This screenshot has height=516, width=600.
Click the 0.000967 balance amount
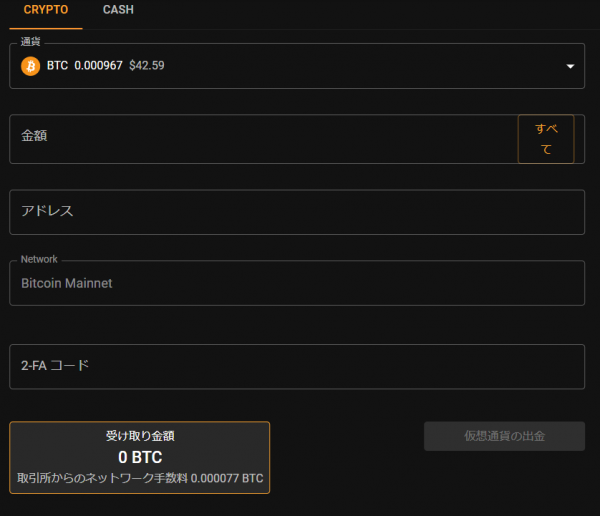(x=98, y=65)
